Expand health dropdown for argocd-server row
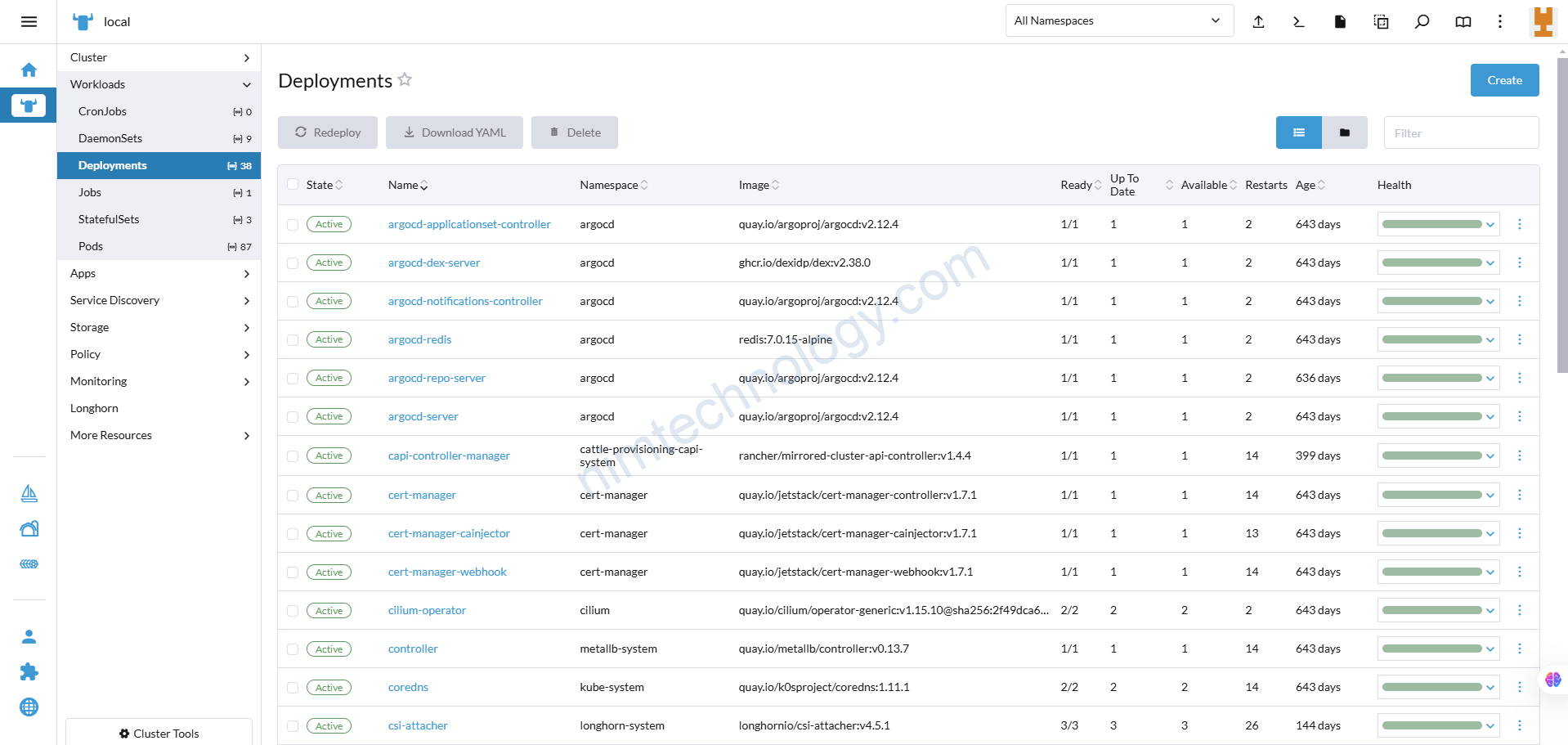The image size is (1568, 745). coord(1490,417)
